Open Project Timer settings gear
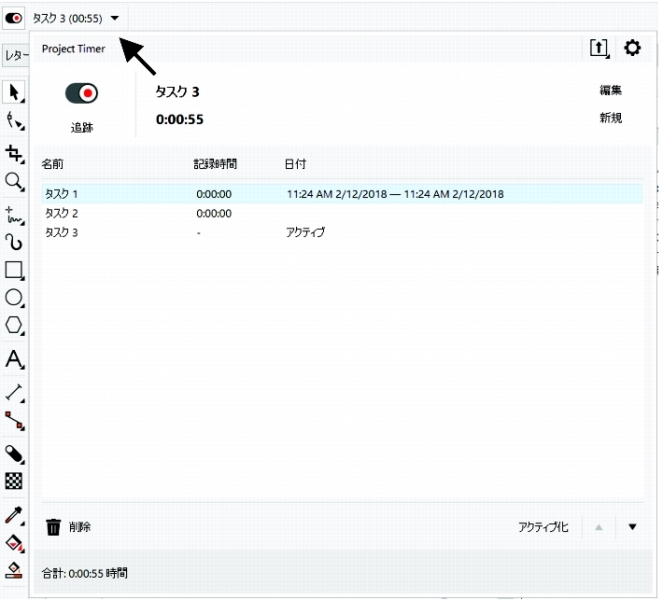 click(632, 48)
